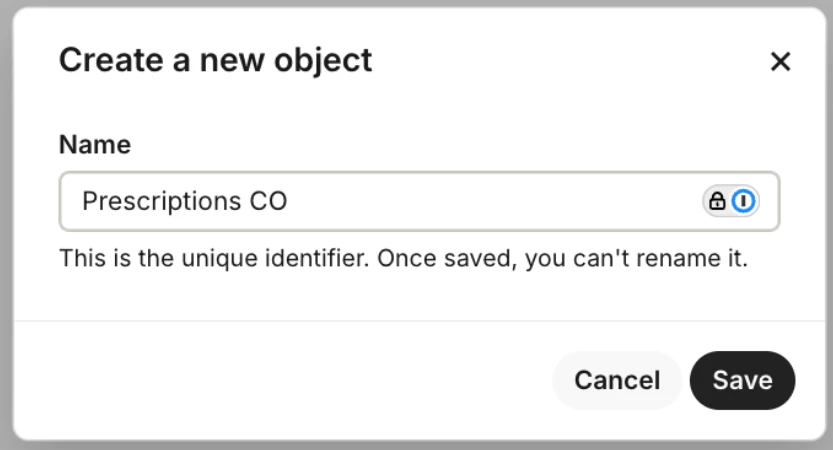Open the 1Password autofill menu
The height and width of the screenshot is (450, 833).
click(x=743, y=201)
